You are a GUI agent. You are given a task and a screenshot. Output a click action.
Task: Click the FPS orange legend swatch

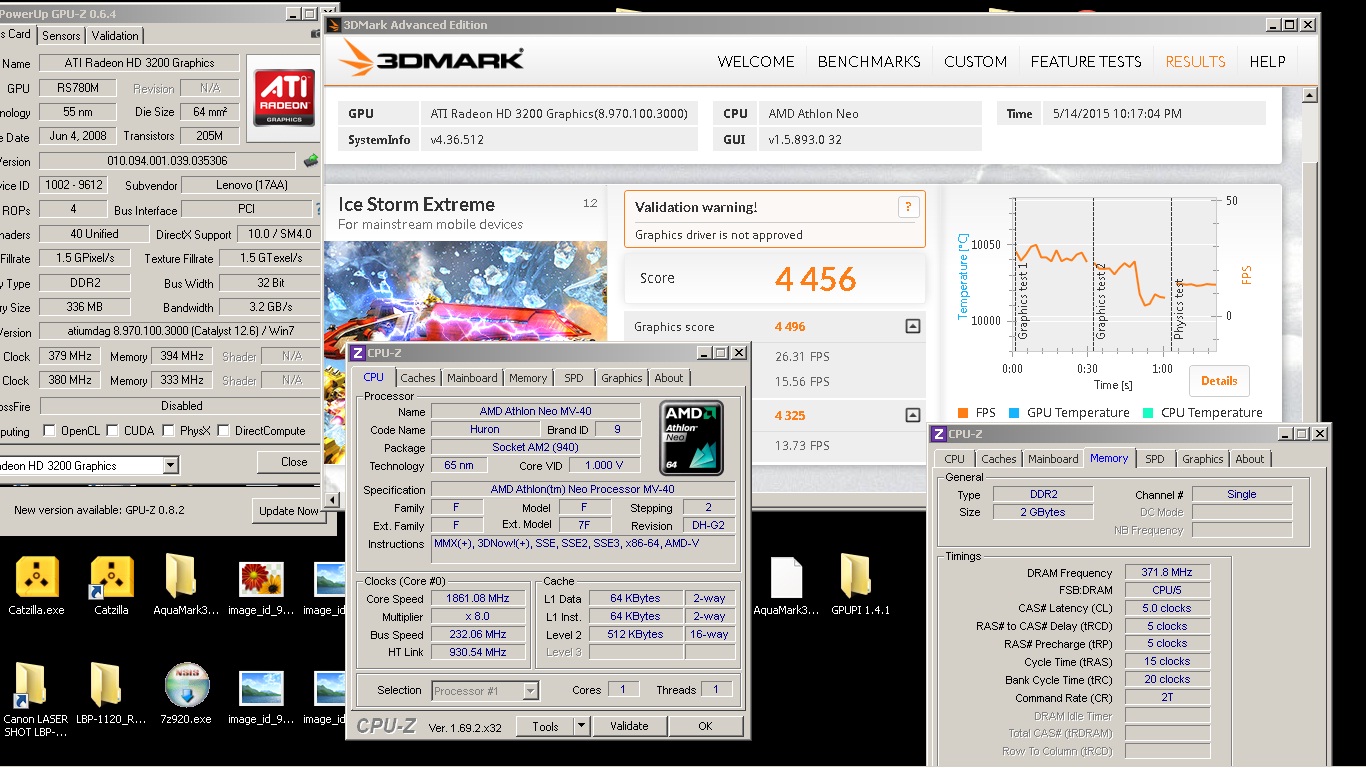[x=962, y=413]
